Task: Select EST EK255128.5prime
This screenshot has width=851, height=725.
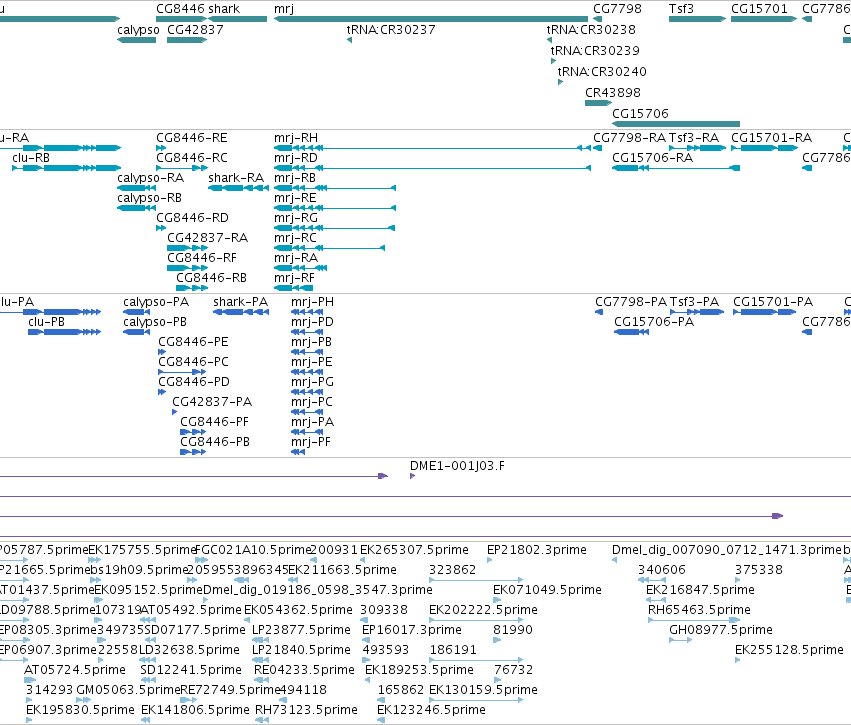Action: (x=738, y=660)
